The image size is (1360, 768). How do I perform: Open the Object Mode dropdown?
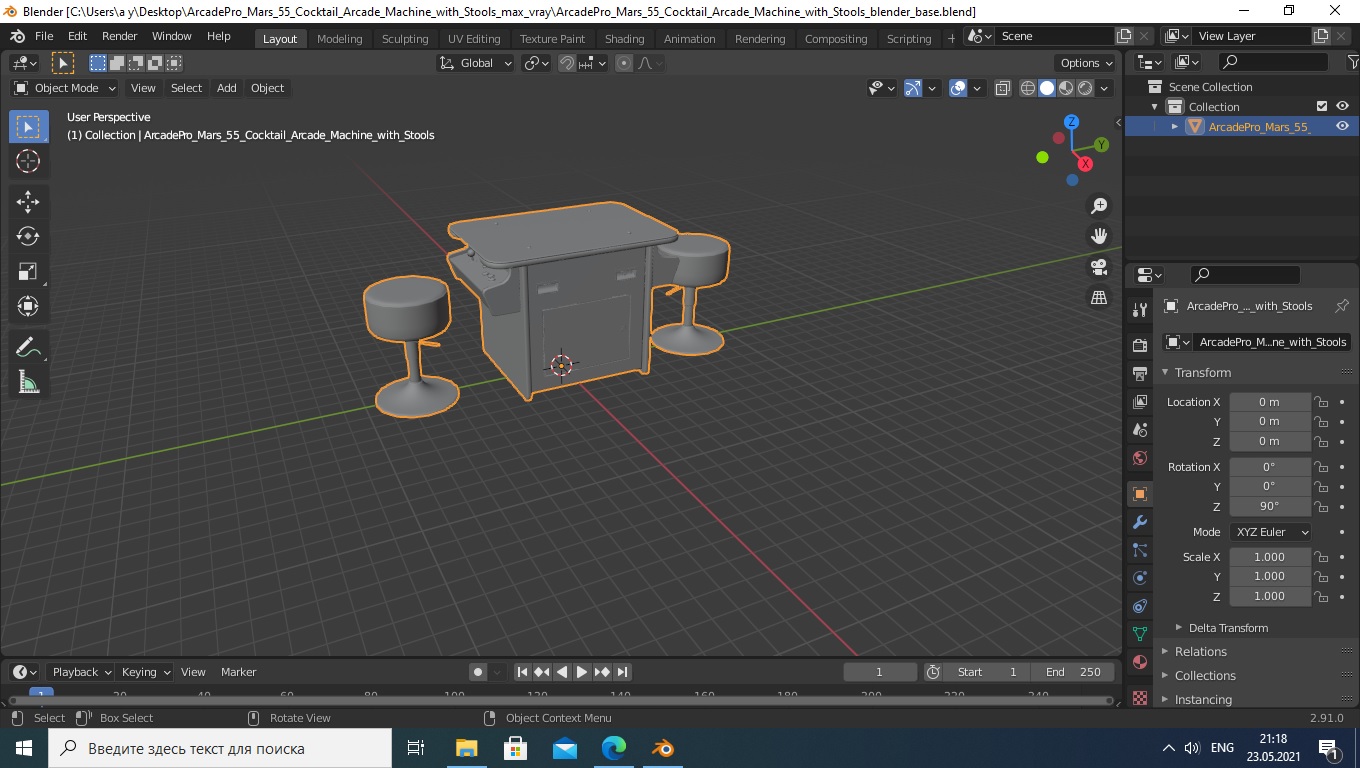pos(65,88)
